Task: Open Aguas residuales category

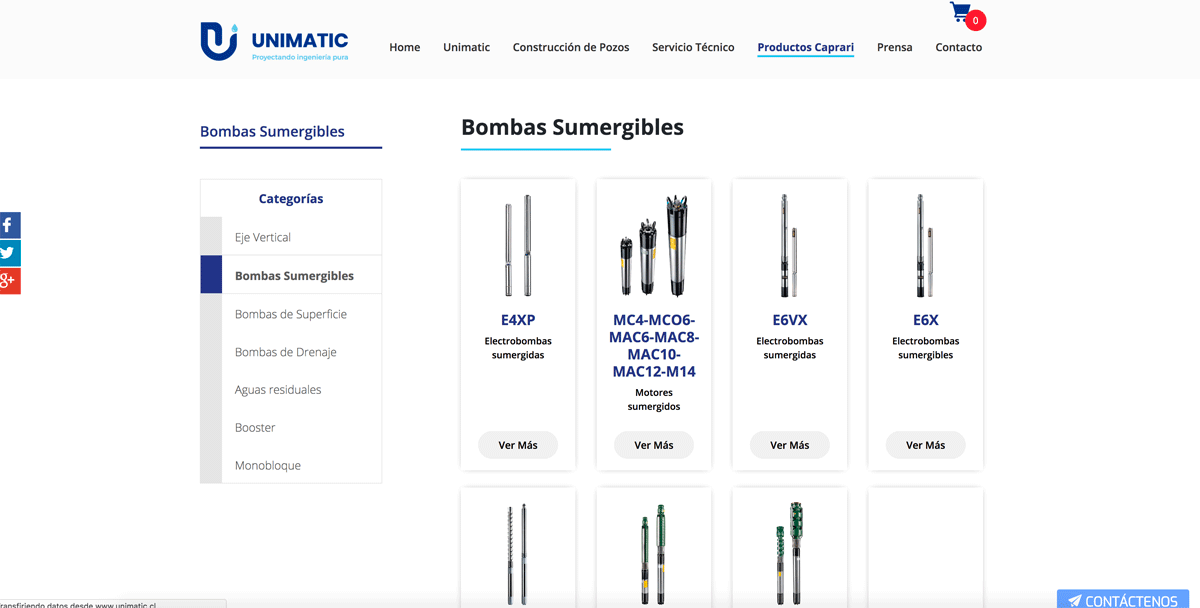Action: coord(291,389)
